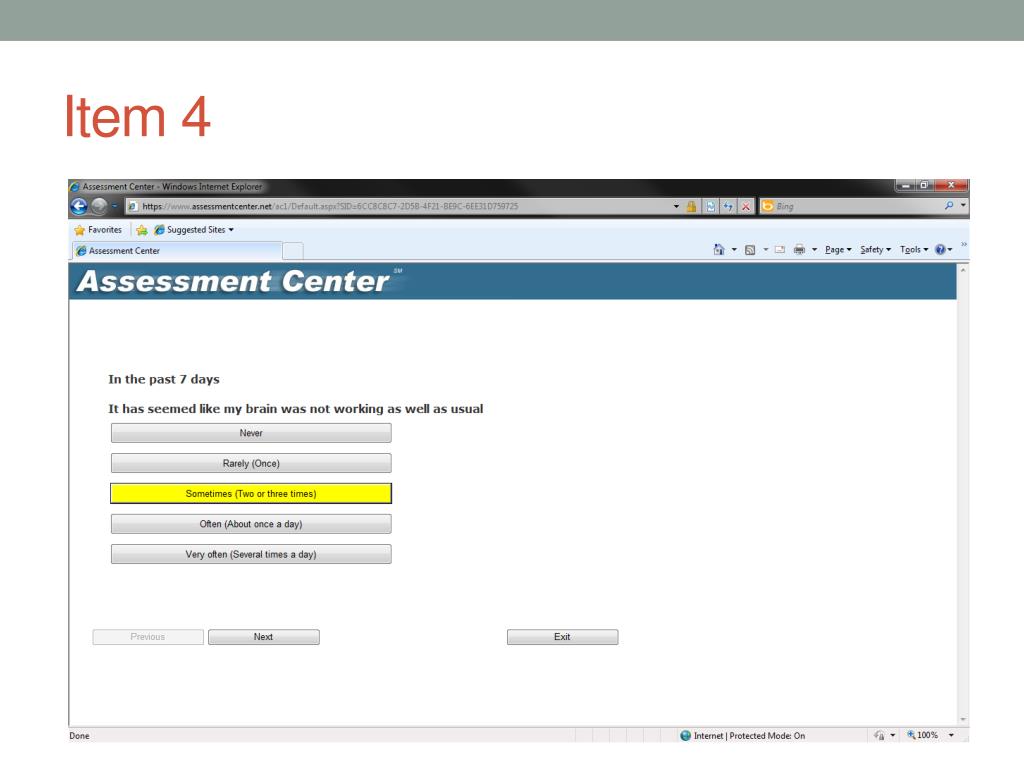Toggle Compatibility View torn-page icon
The width and height of the screenshot is (1024, 768).
711,206
